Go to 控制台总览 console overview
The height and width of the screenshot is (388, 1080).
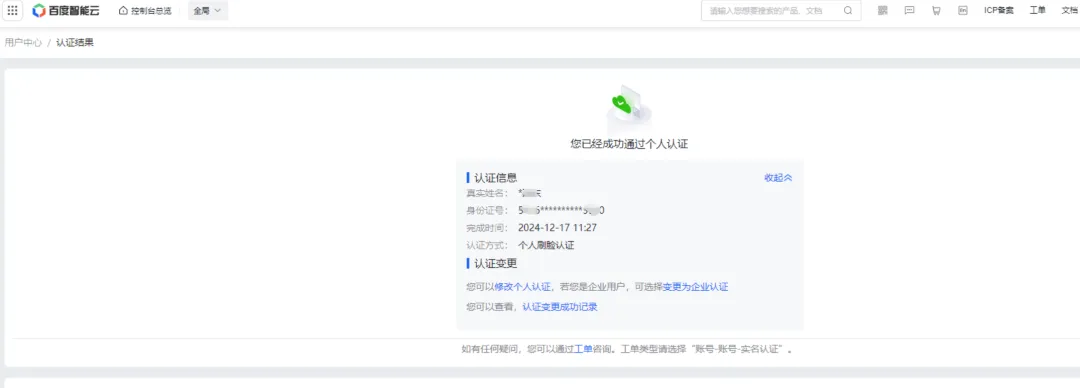145,11
